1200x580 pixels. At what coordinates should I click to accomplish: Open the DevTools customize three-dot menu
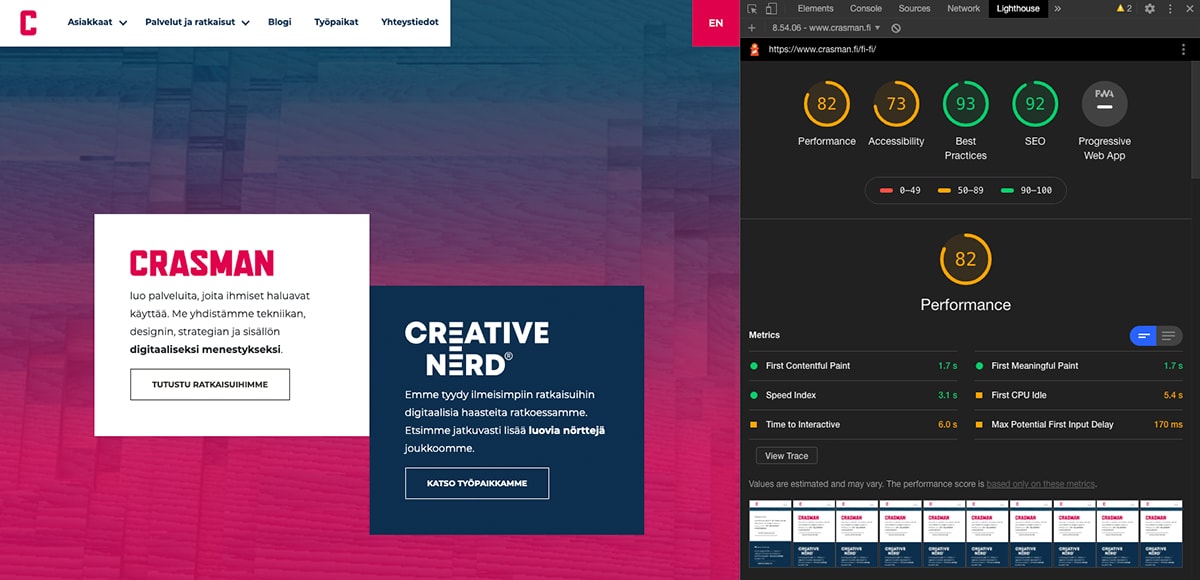1170,9
